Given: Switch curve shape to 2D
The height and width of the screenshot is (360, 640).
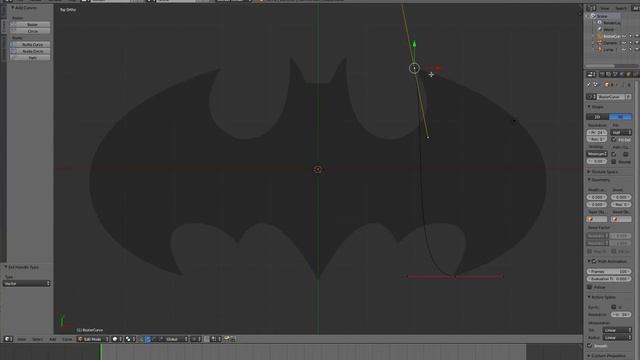Looking at the screenshot, I should (x=598, y=117).
